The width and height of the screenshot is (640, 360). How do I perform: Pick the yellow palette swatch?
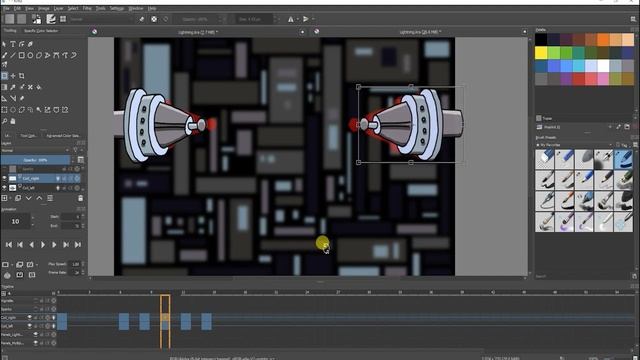tap(541, 53)
